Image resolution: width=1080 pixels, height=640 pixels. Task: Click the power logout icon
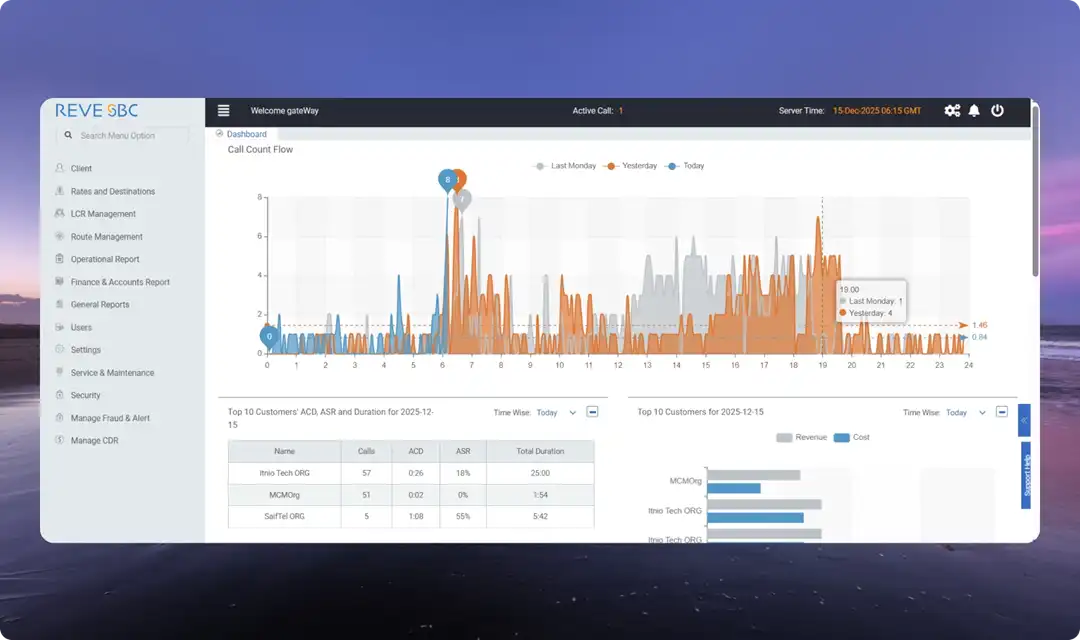997,111
